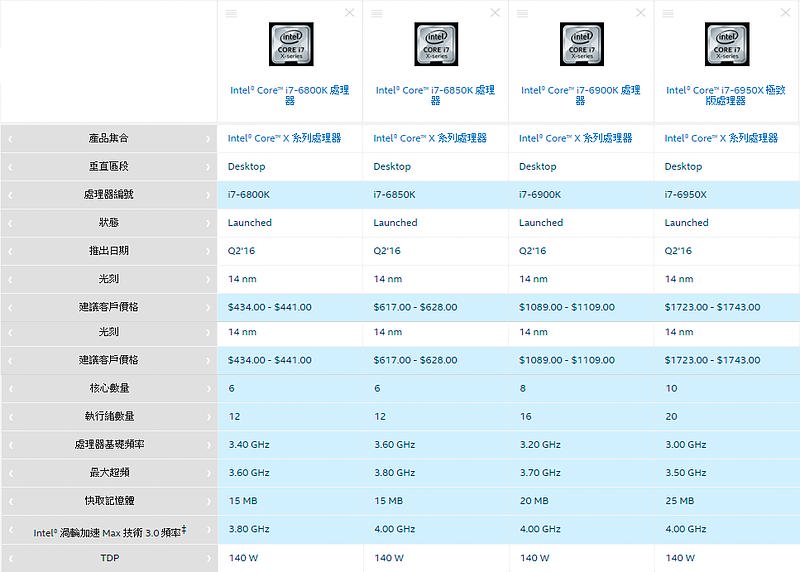Click the thread count value 16
This screenshot has height=572, width=800.
click(x=526, y=416)
